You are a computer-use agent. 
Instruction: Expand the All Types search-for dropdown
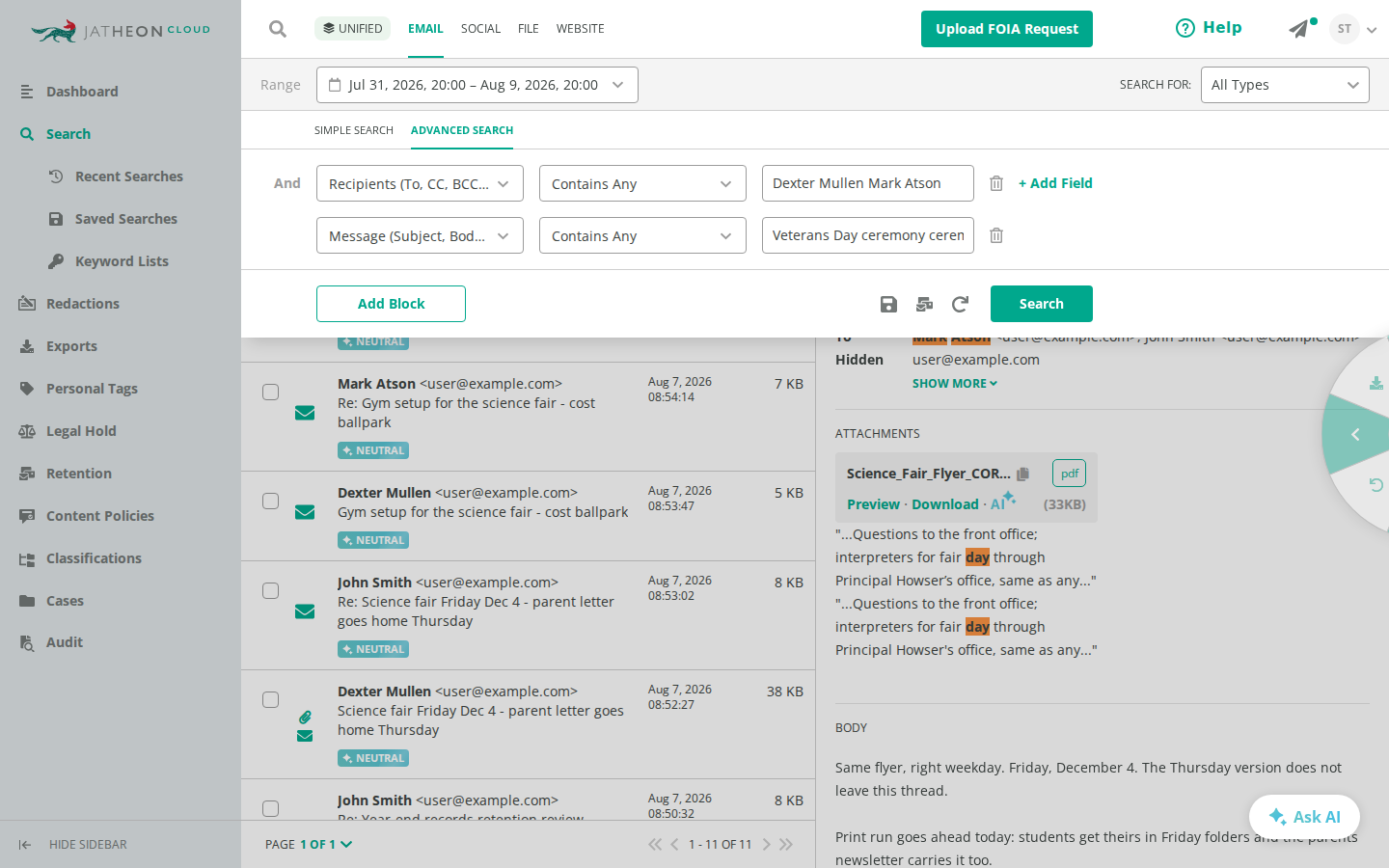1285,85
